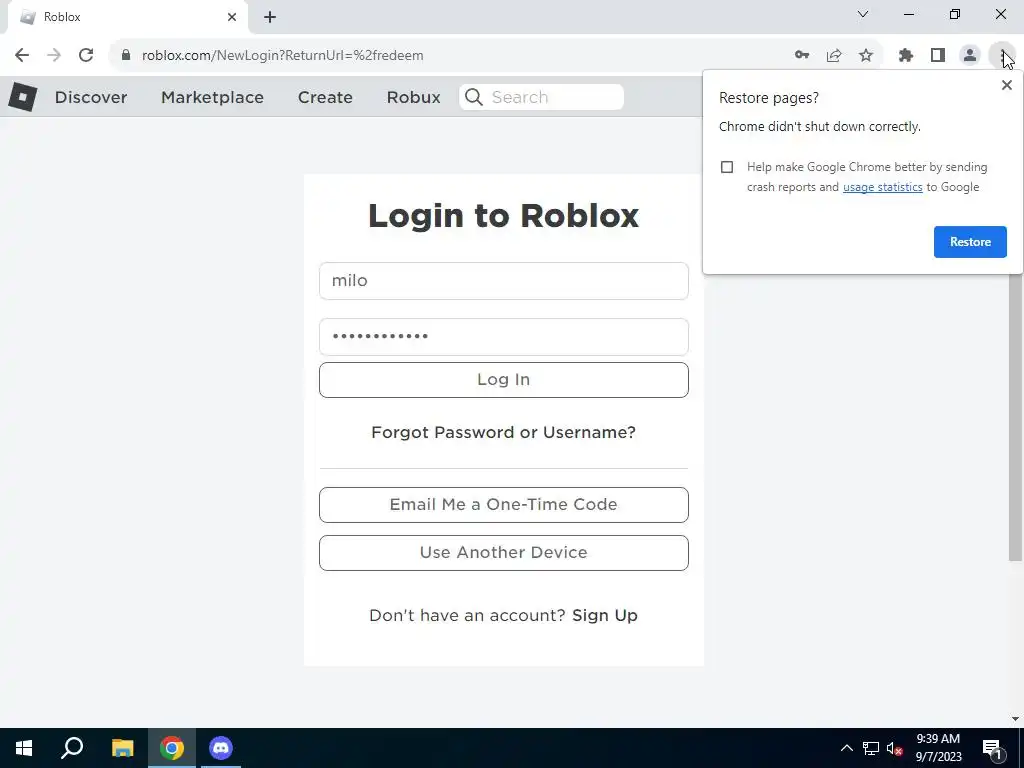The height and width of the screenshot is (768, 1024).
Task: Reload the Roblox login page
Action: click(x=86, y=56)
